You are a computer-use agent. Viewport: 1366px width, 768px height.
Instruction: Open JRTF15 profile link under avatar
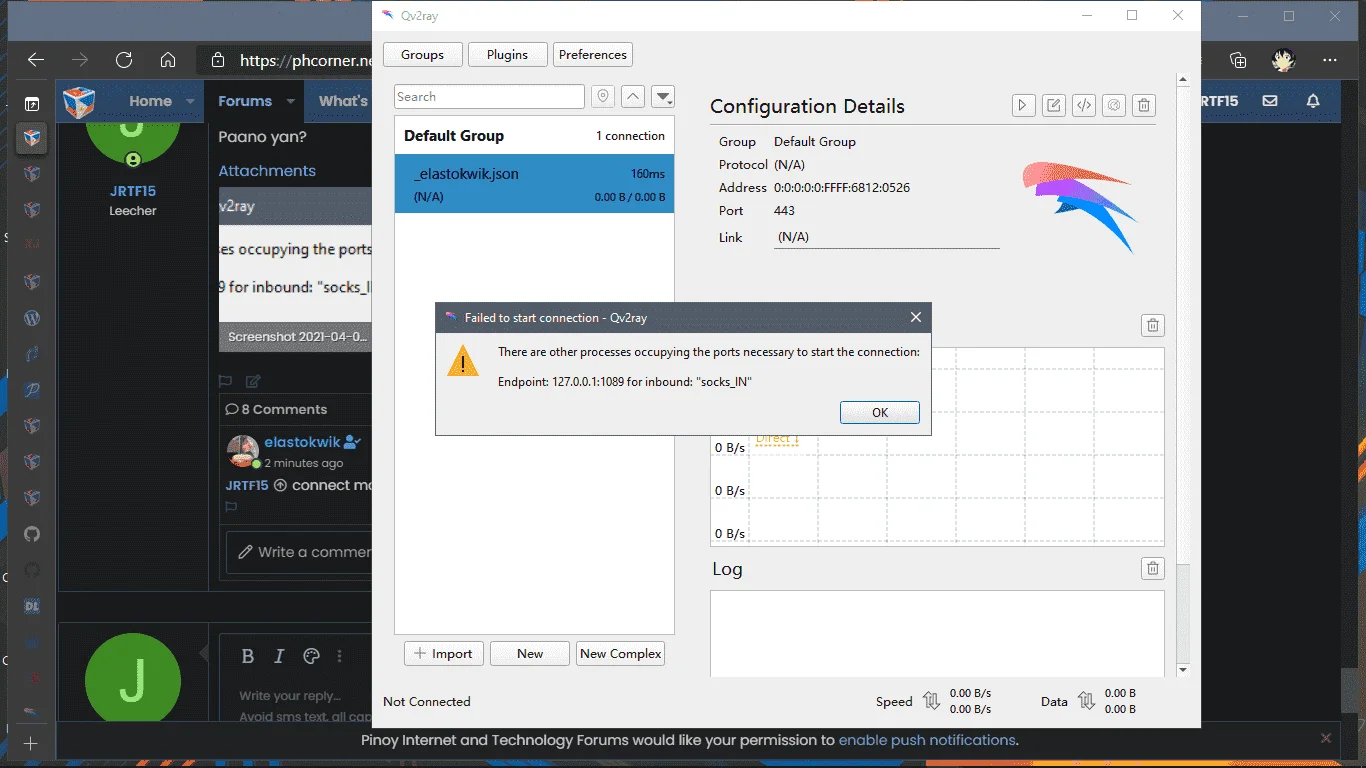(133, 191)
